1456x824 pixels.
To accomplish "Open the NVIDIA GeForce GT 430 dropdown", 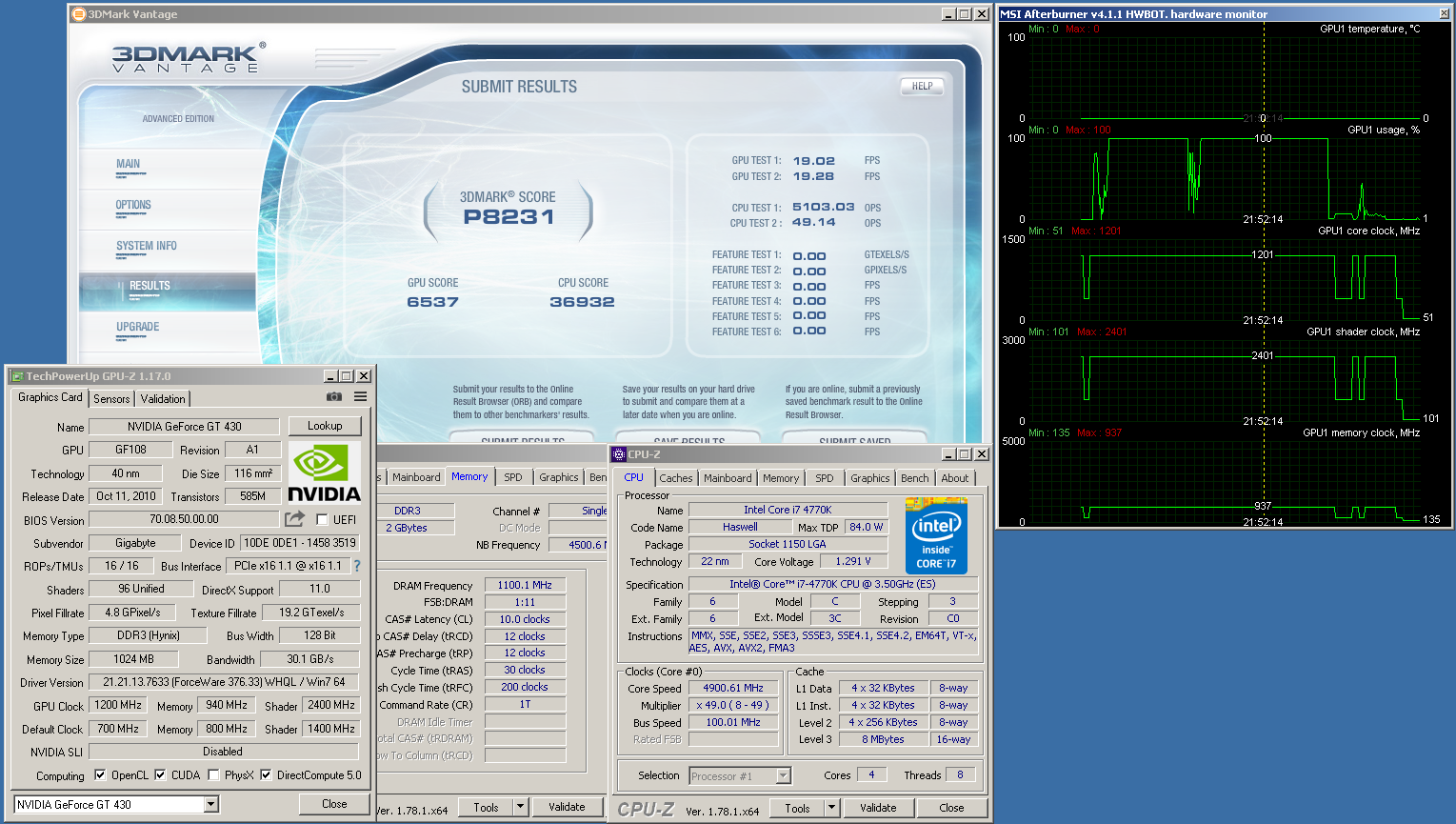I will [x=211, y=805].
